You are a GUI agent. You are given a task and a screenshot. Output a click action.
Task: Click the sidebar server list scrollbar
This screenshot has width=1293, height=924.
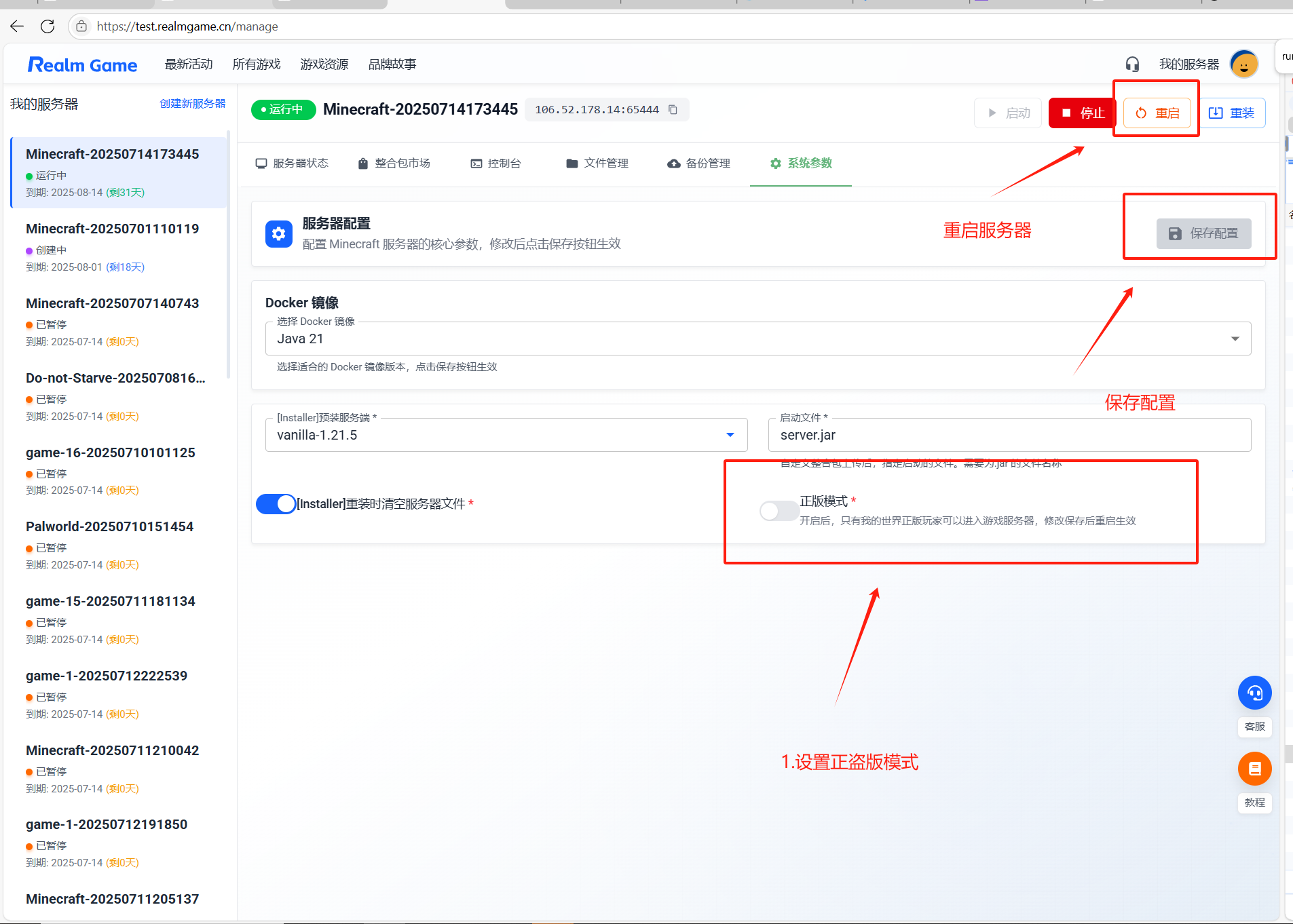pyautogui.click(x=229, y=254)
